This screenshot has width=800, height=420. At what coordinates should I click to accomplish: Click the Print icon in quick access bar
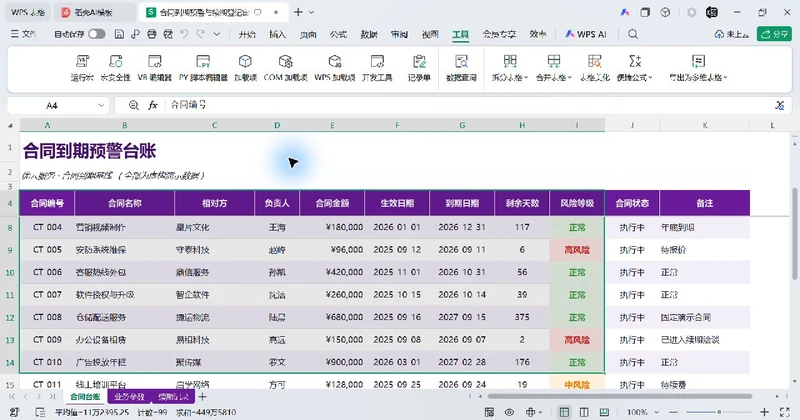coord(152,34)
